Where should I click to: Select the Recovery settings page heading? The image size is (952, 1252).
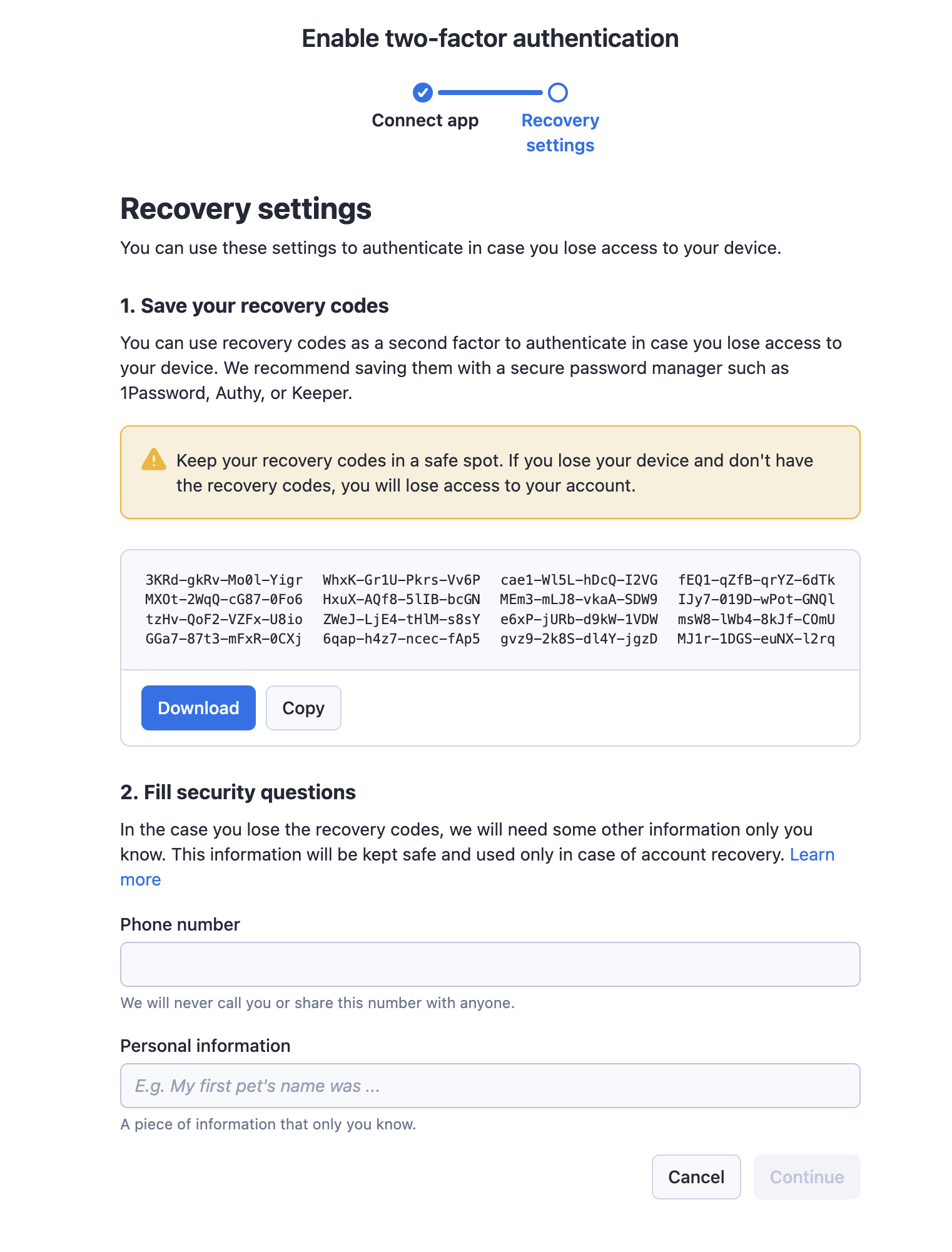click(x=245, y=209)
